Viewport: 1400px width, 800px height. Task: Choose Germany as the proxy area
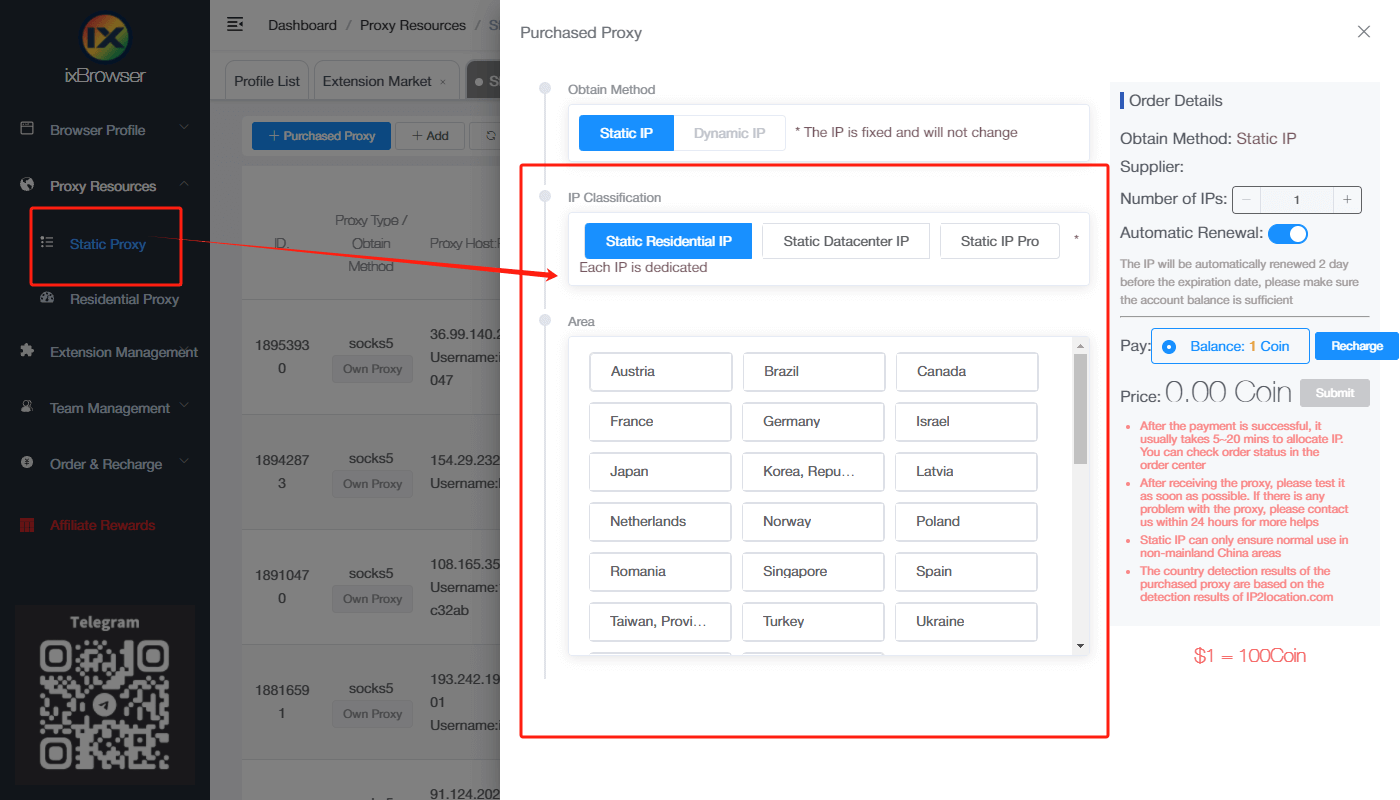(x=813, y=421)
